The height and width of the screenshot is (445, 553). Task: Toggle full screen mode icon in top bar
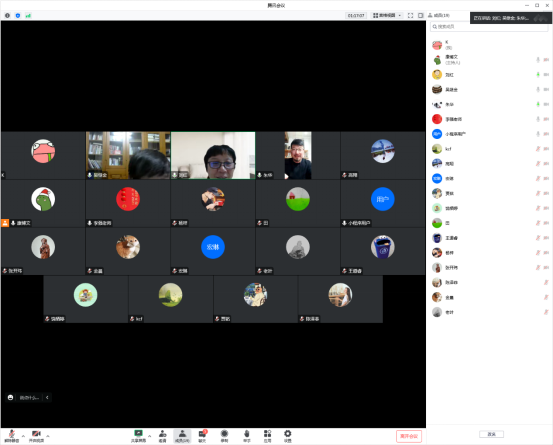tap(410, 16)
